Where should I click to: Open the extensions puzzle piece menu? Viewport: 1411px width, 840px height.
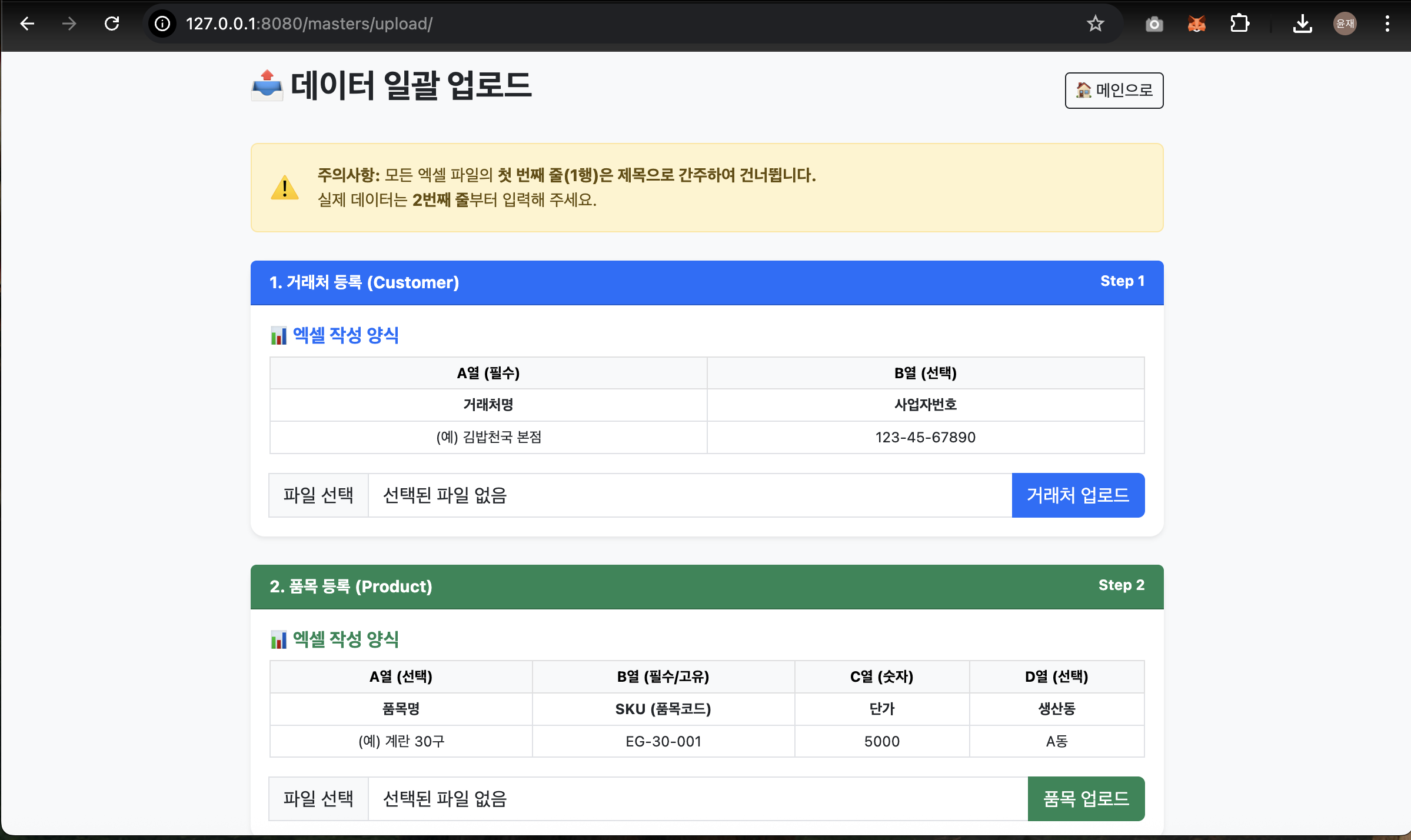coord(1240,24)
